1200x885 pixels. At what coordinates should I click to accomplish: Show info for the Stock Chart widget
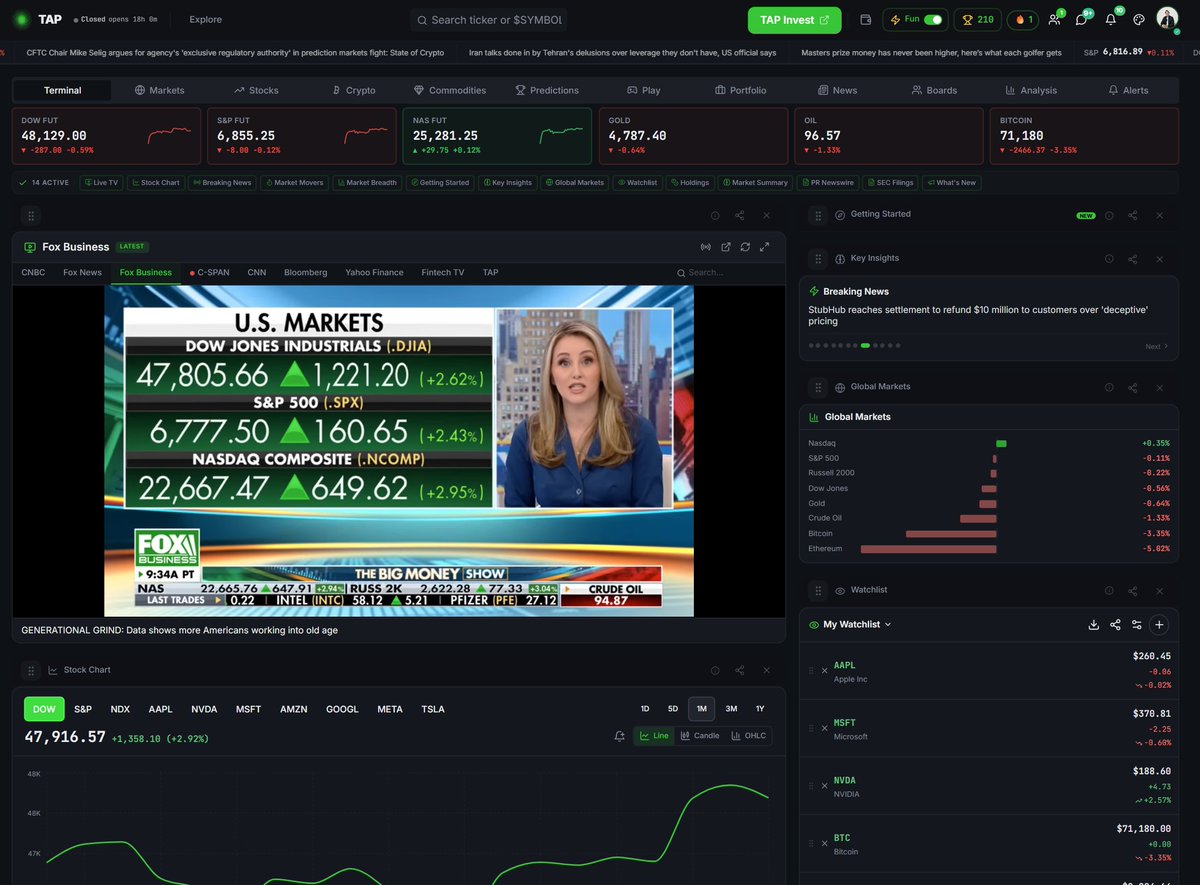pos(715,670)
